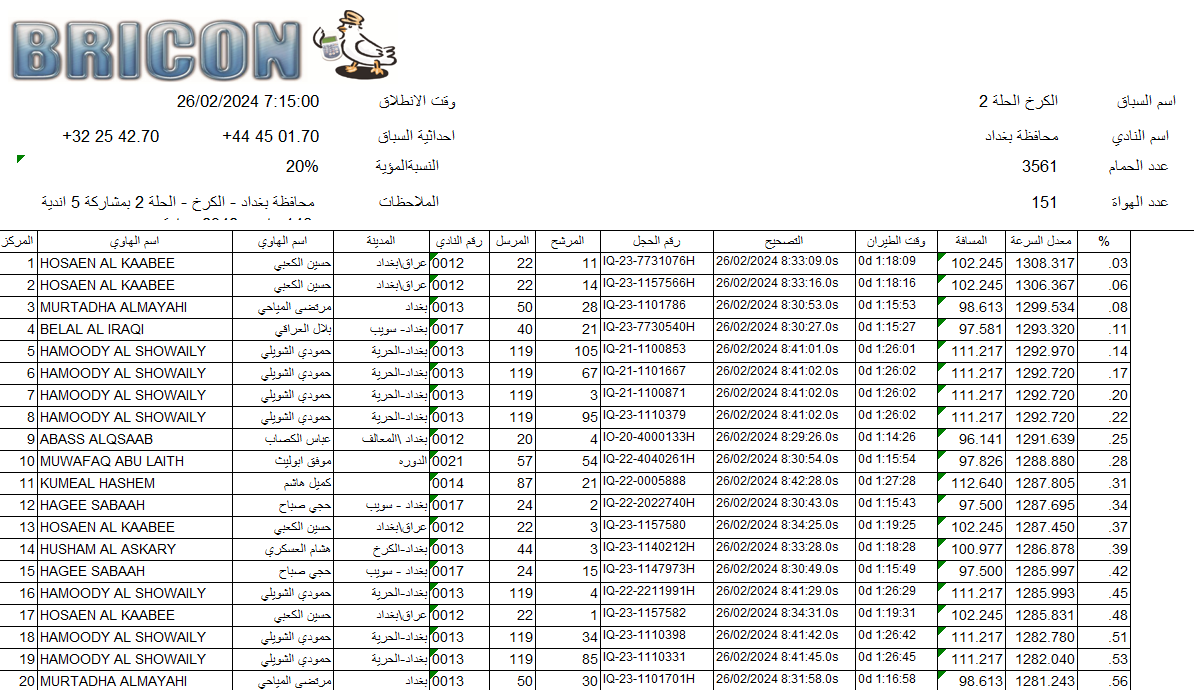
Task: Click the MUWAFAQ ABU LAITH cell
Action: (x=111, y=461)
